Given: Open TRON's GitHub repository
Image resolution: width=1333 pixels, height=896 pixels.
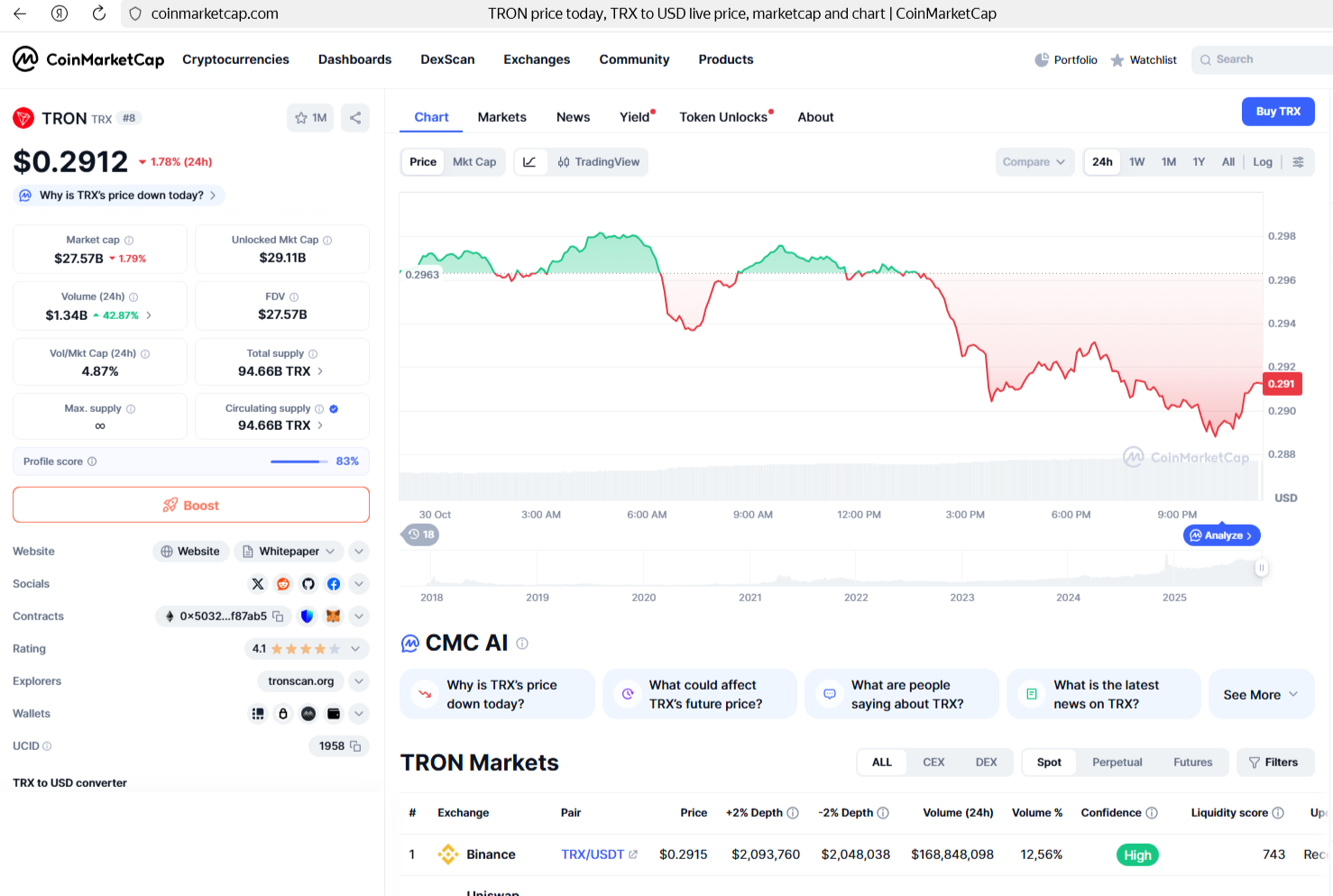Looking at the screenshot, I should click(308, 583).
